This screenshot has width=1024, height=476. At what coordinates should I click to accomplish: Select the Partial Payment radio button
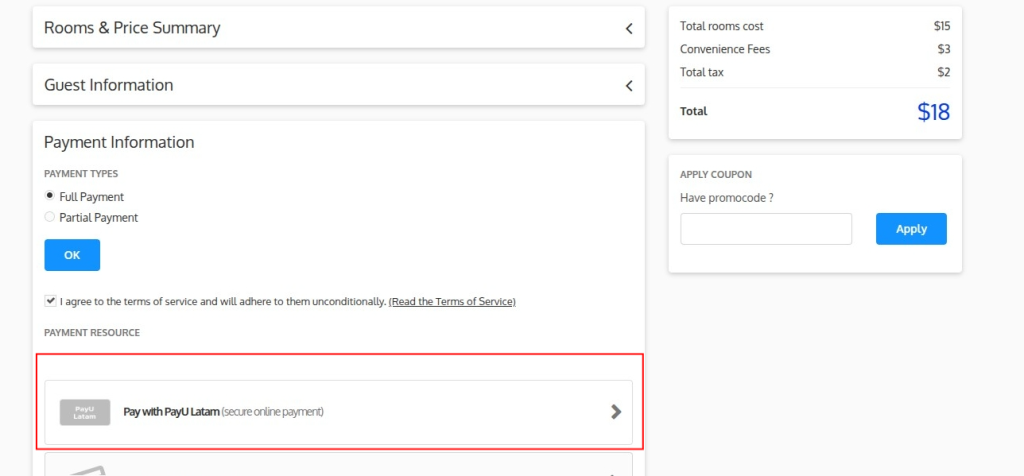click(50, 217)
